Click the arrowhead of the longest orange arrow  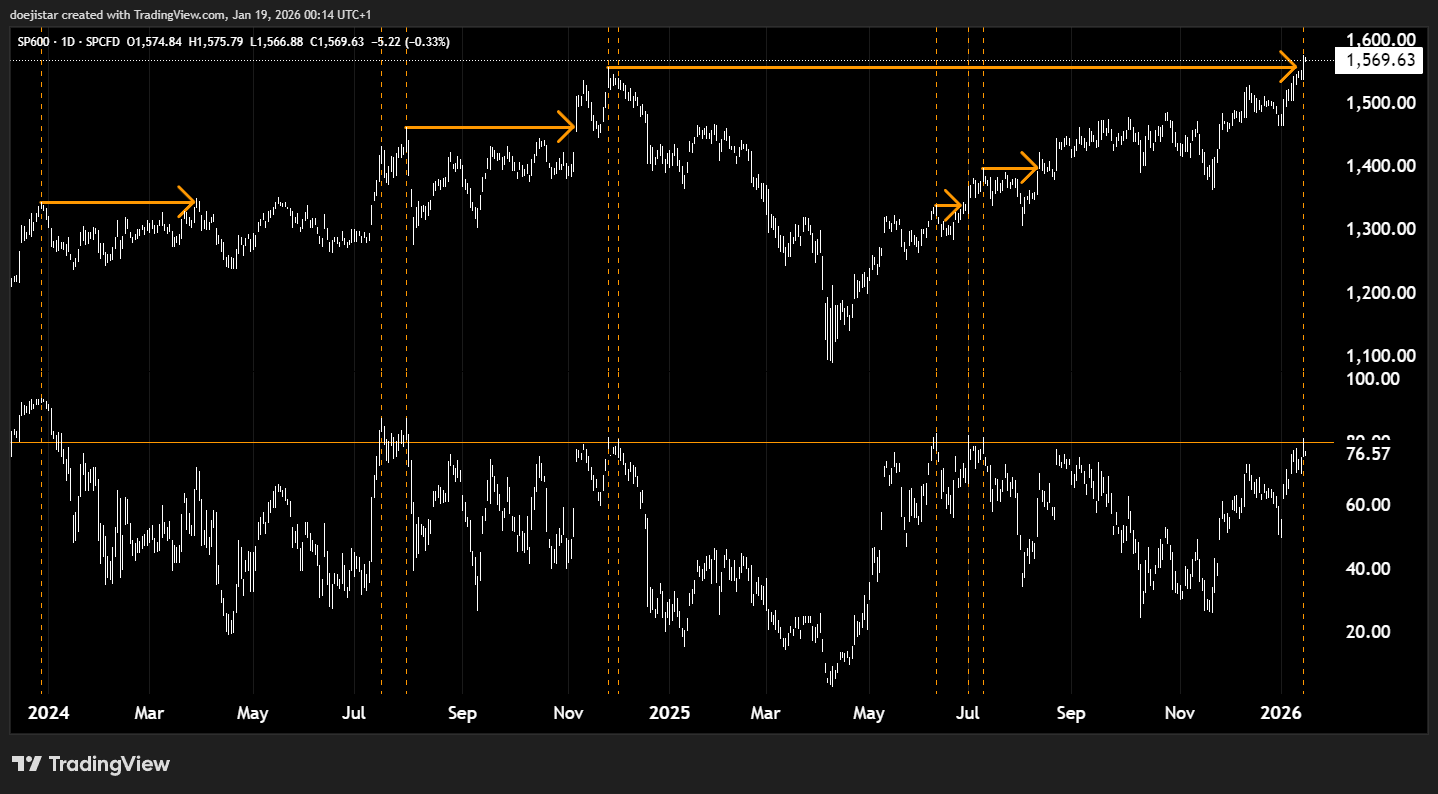coord(1294,67)
